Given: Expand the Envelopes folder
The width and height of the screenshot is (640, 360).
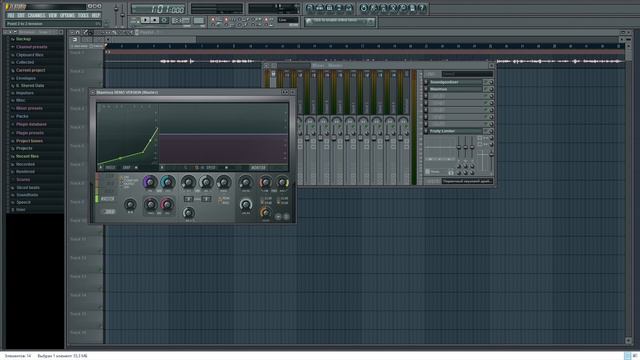Looking at the screenshot, I should 25,78.
